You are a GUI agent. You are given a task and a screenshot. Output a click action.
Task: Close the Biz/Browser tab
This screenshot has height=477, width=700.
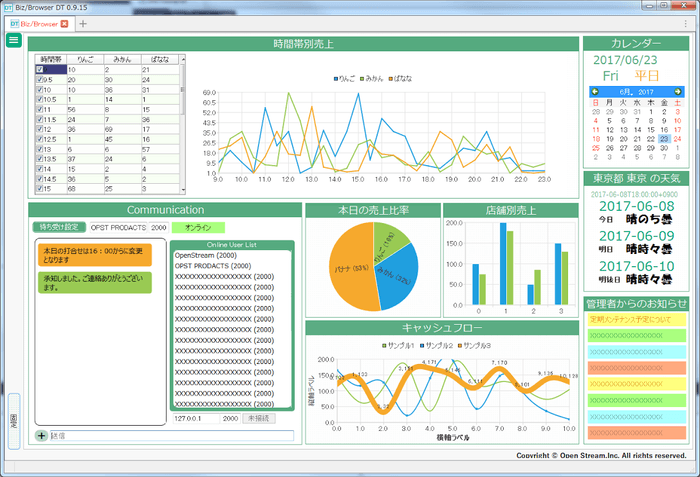click(x=65, y=23)
